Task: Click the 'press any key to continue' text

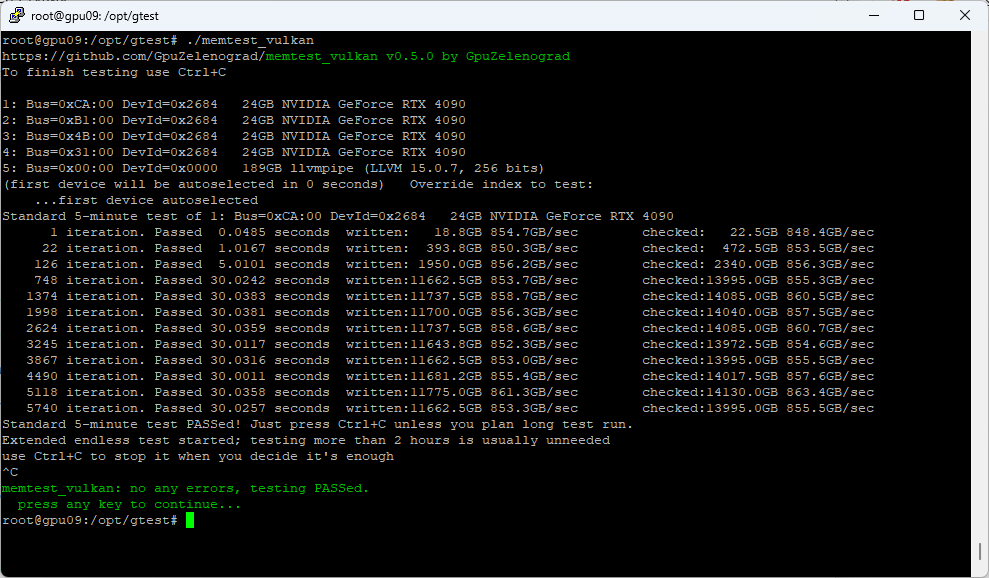Action: click(x=129, y=504)
